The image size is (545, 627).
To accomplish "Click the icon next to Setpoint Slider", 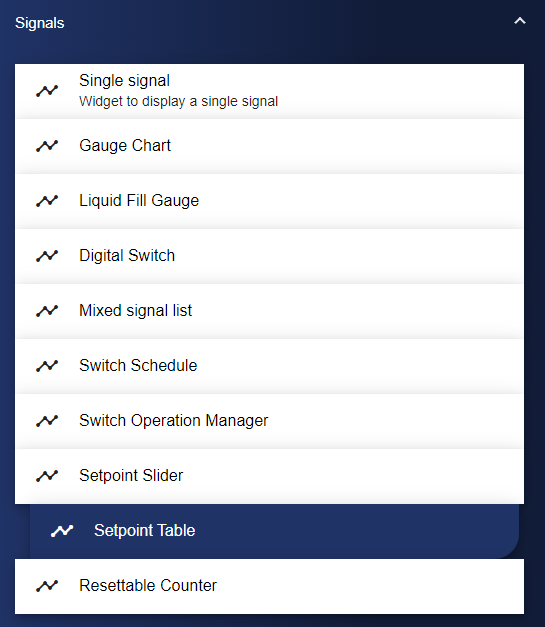I will (x=47, y=476).
